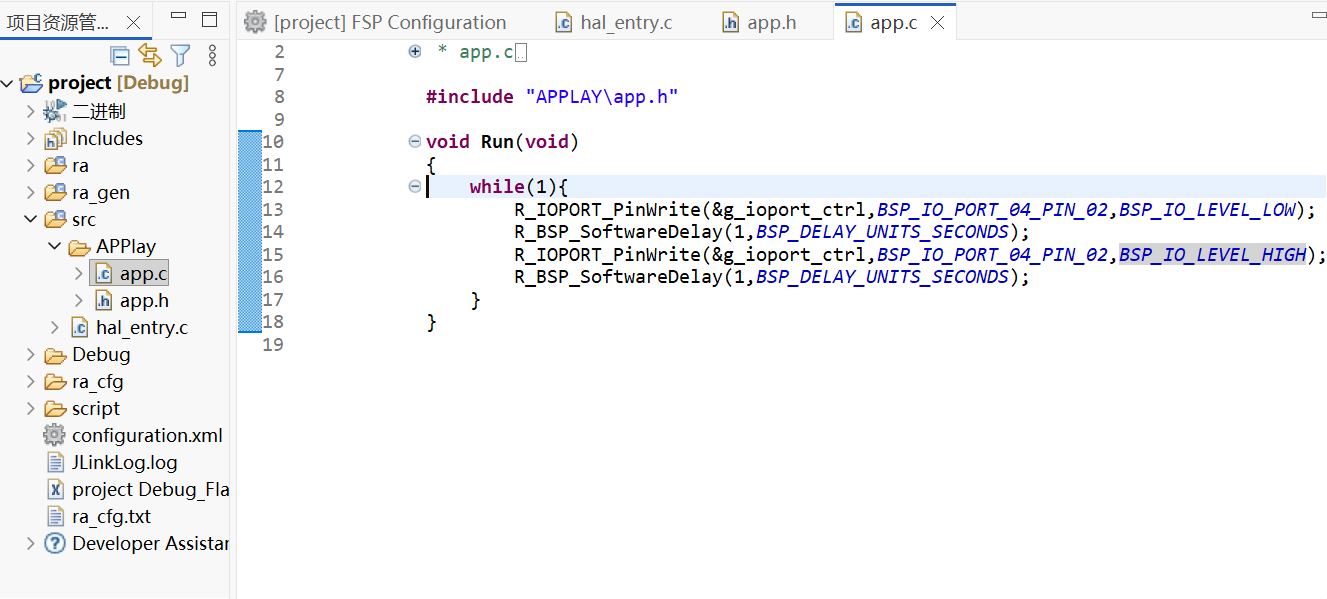The width and height of the screenshot is (1327, 599).
Task: Fold the Run function at line 10
Action: (x=415, y=141)
